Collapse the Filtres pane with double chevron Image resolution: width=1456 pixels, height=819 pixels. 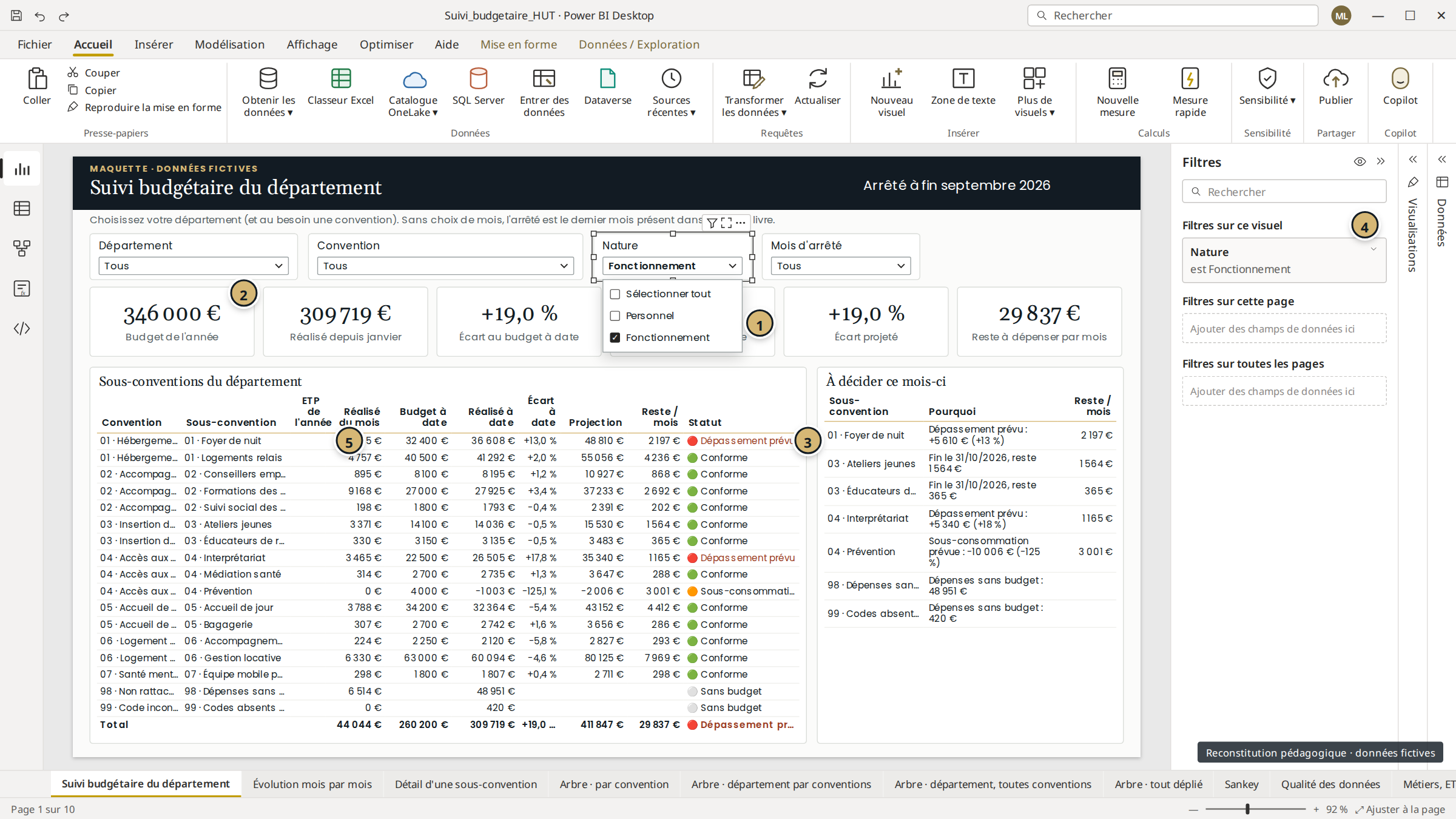[1381, 161]
